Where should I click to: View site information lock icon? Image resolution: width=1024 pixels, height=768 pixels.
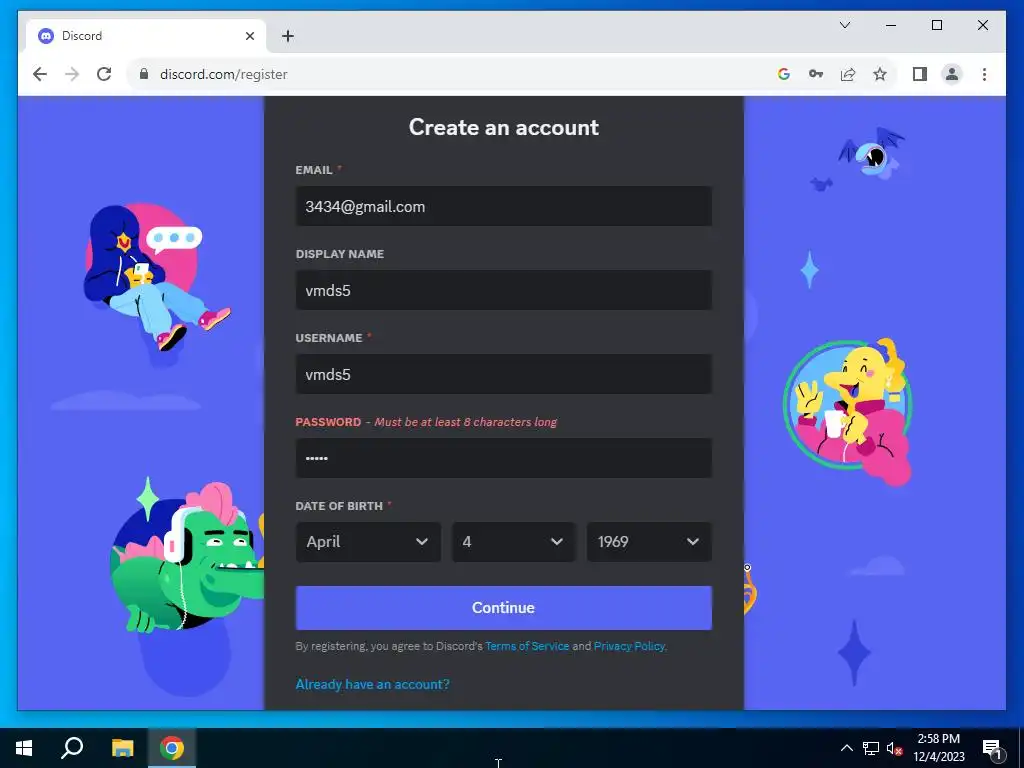144,74
